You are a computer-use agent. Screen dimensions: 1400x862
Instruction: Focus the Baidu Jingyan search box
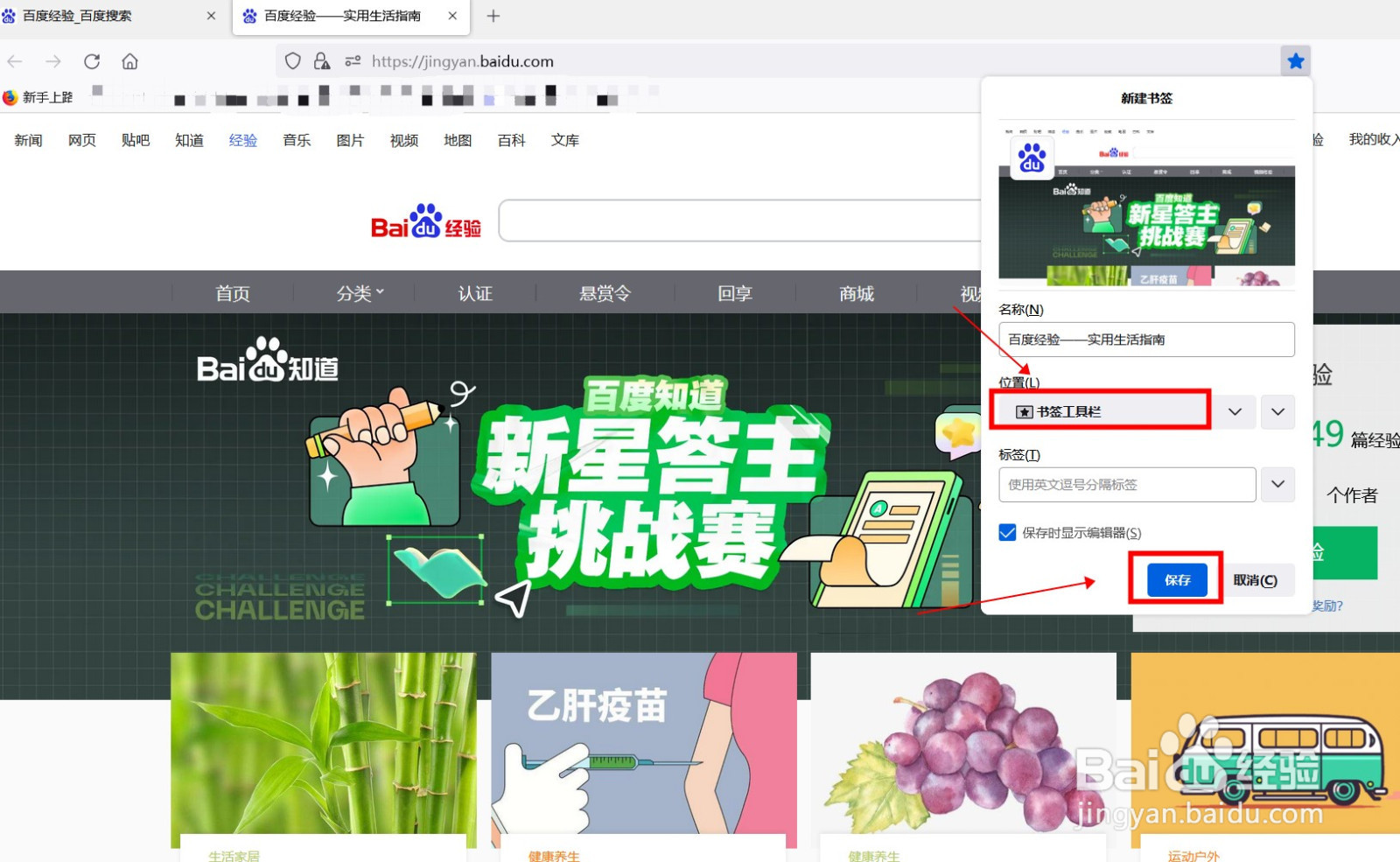(x=740, y=221)
